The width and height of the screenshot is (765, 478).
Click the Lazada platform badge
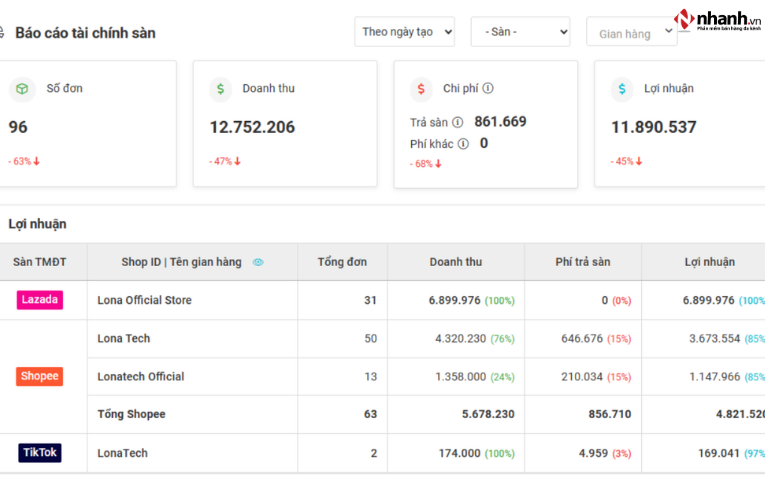pos(40,300)
